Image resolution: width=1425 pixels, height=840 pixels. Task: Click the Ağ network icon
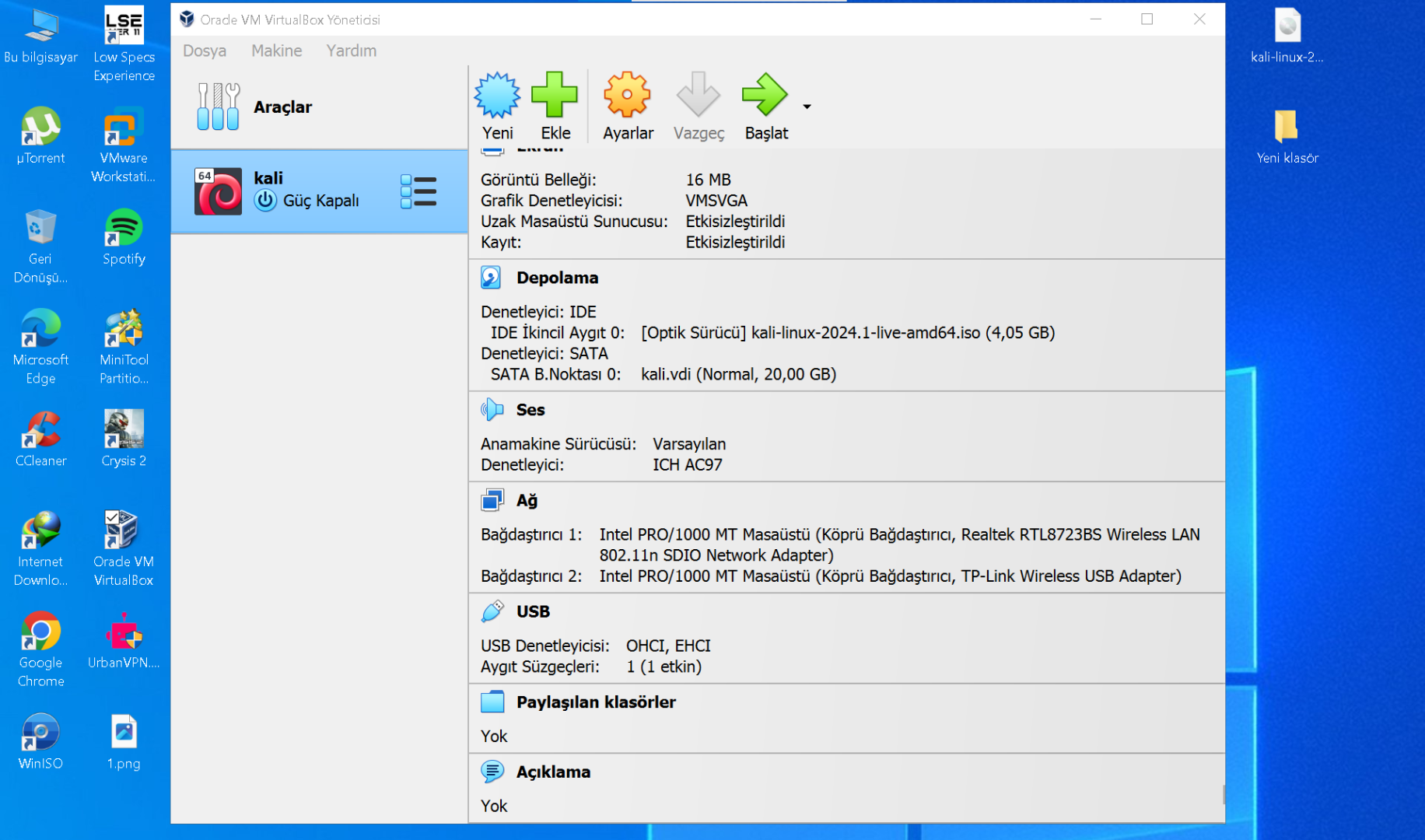coord(492,500)
